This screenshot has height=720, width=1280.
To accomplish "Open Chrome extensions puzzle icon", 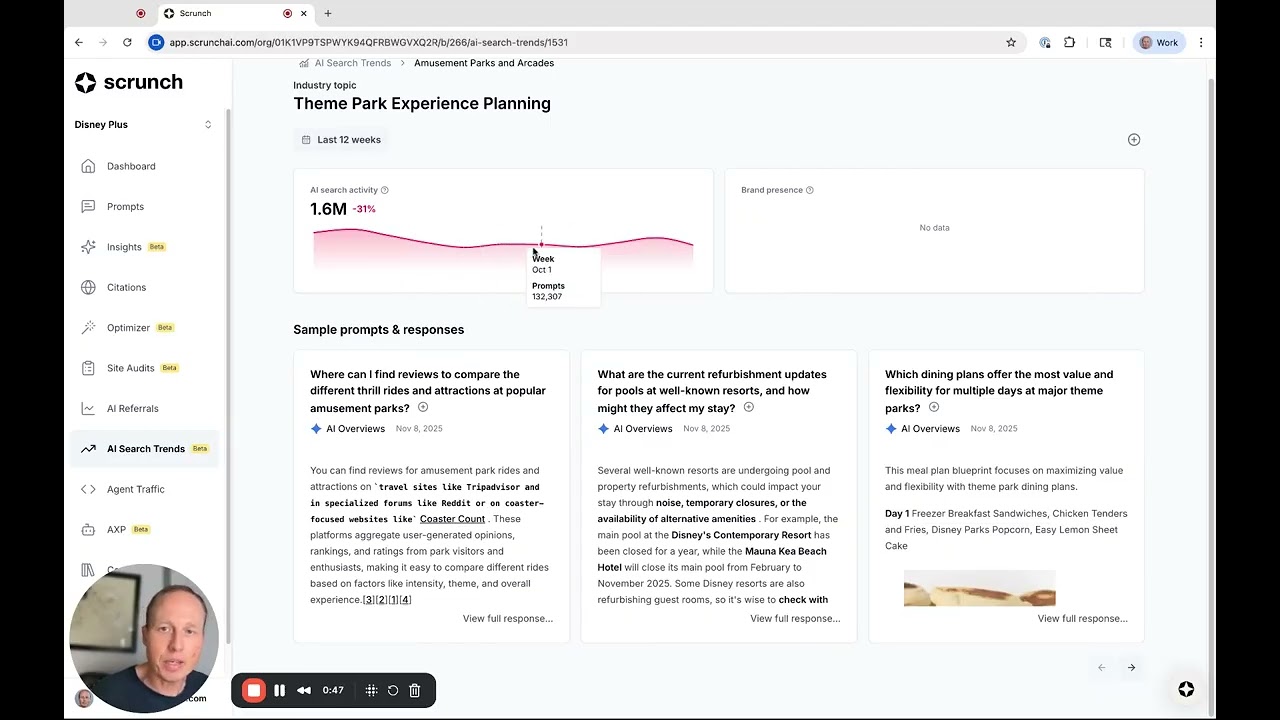I will pyautogui.click(x=1070, y=42).
